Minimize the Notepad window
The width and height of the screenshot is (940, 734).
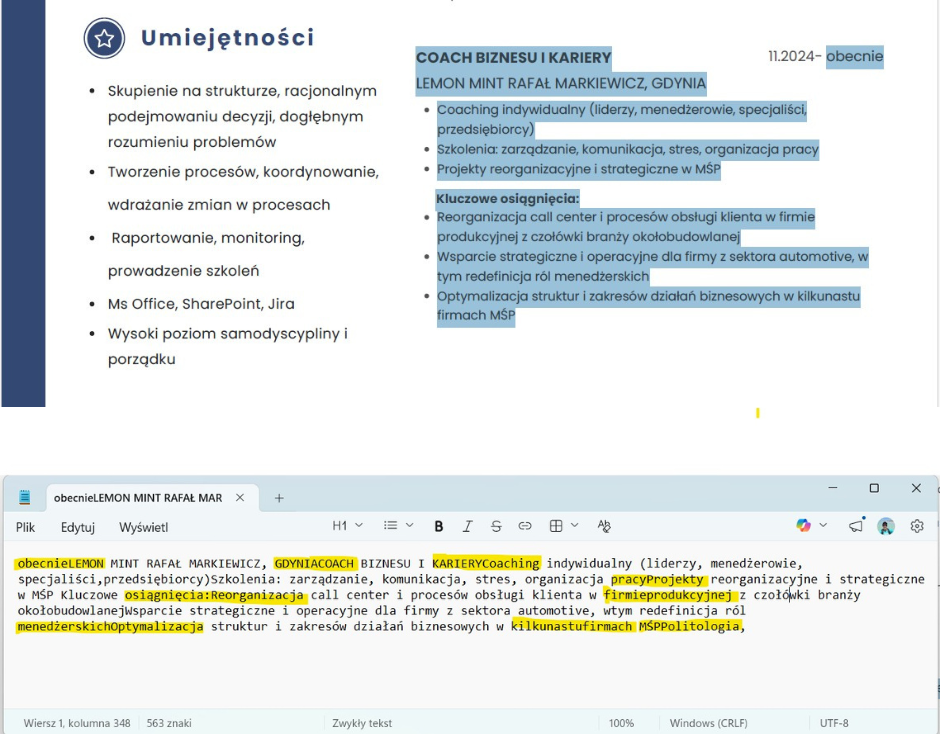[833, 488]
